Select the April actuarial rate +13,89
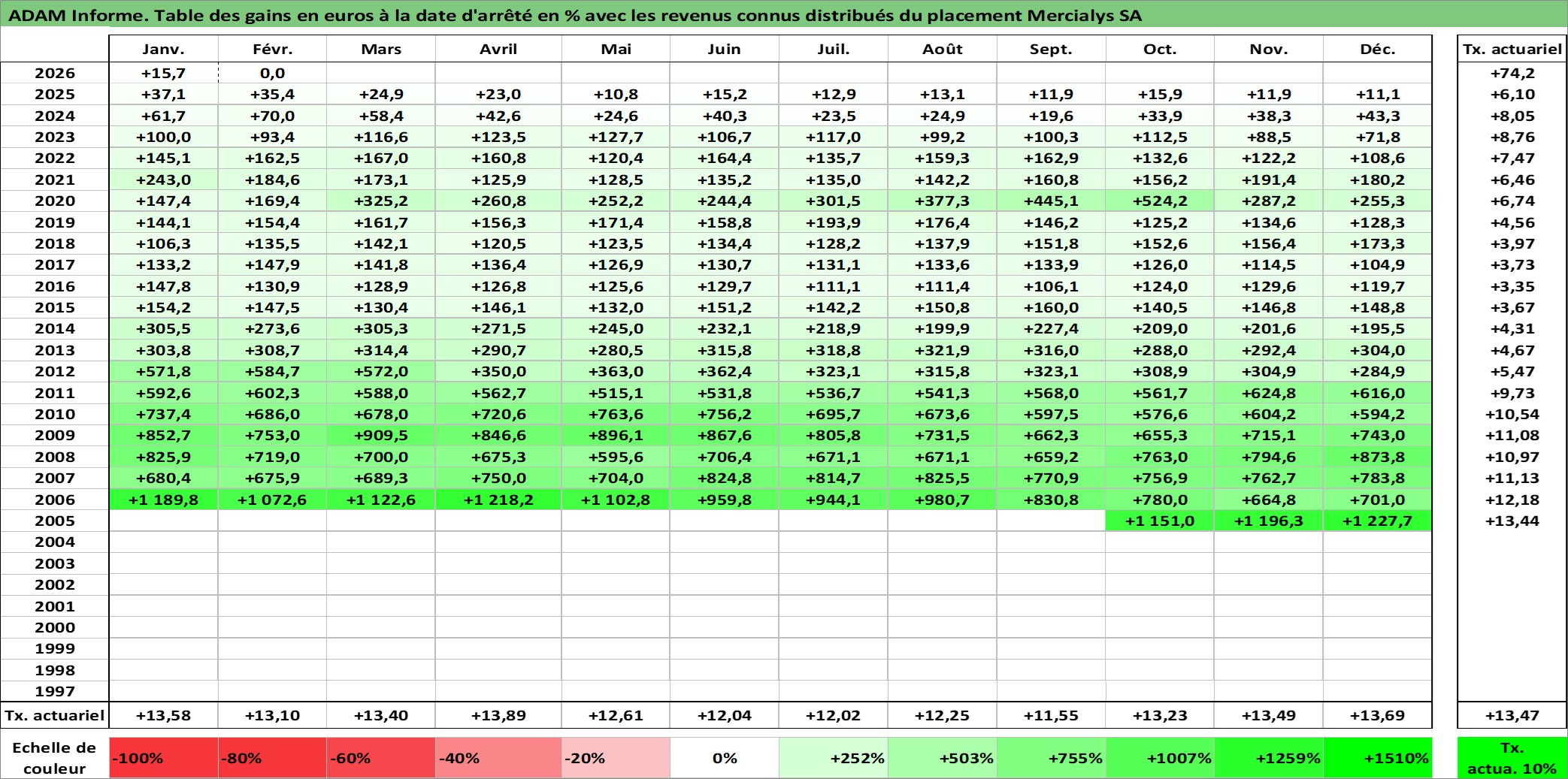The image size is (1568, 779). click(x=498, y=715)
